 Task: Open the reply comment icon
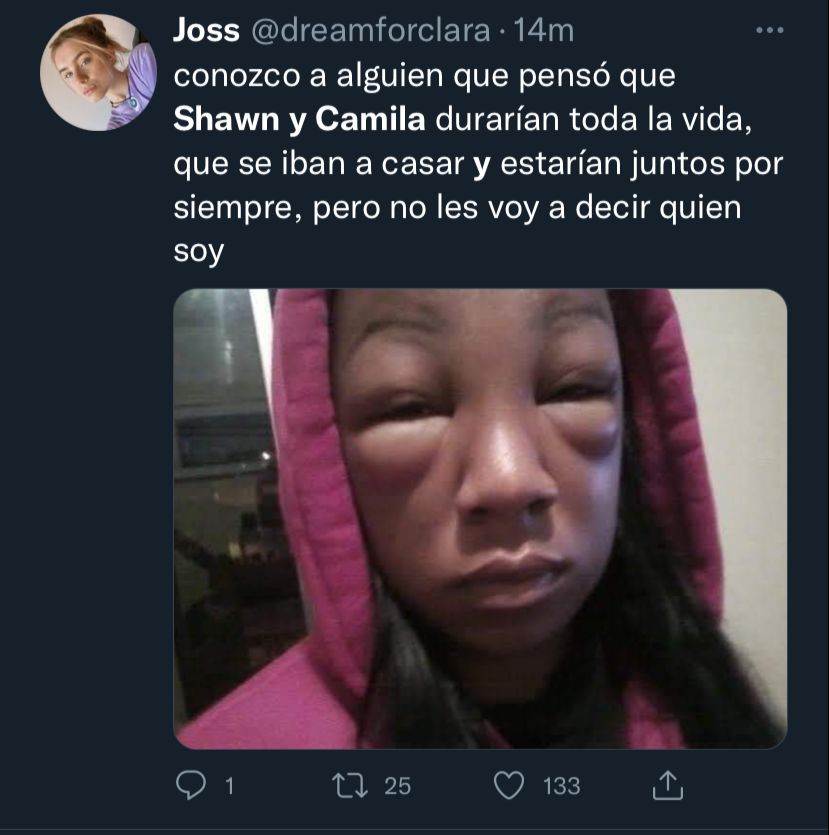[191, 785]
